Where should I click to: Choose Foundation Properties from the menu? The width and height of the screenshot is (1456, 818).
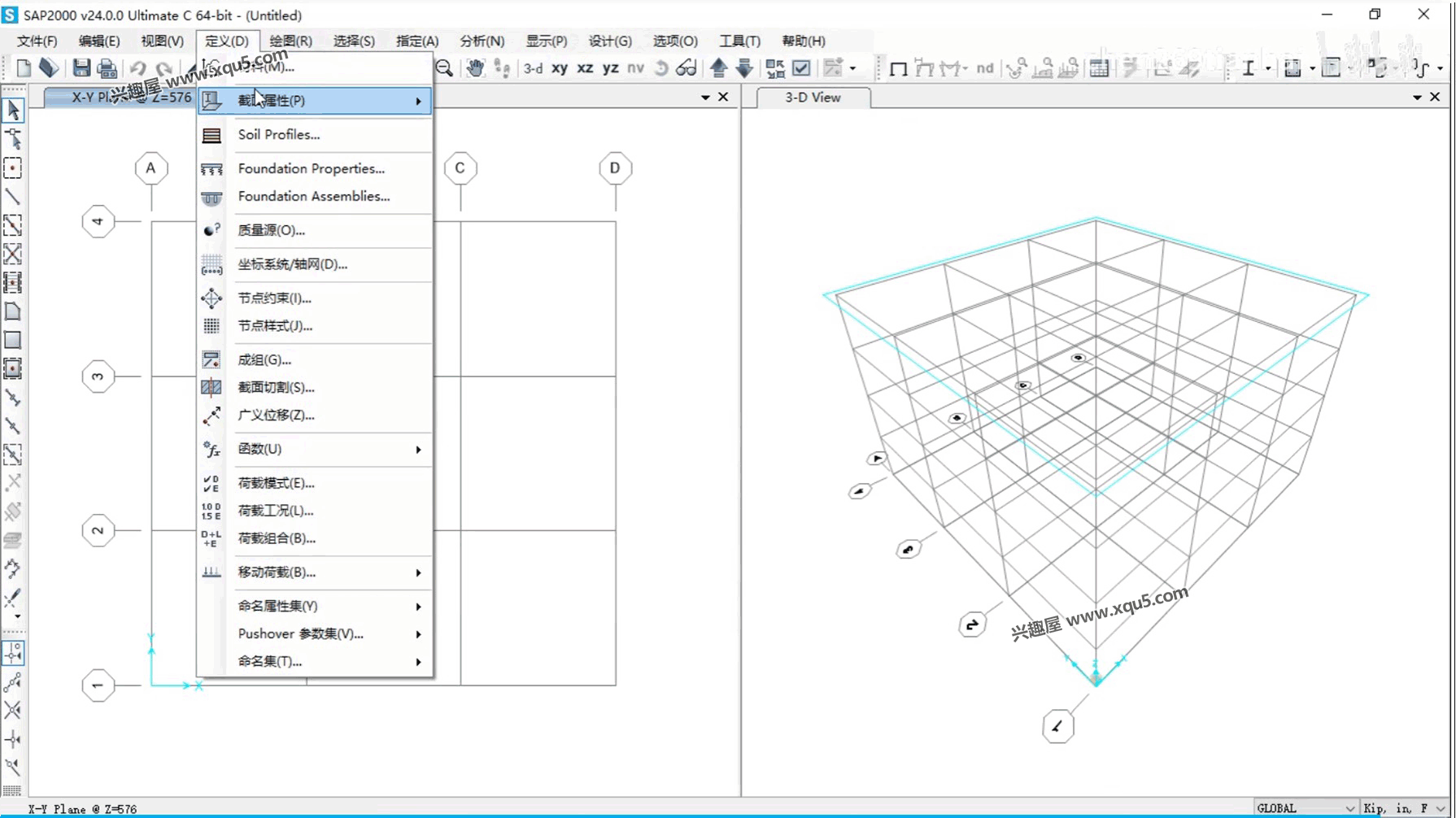pyautogui.click(x=311, y=168)
